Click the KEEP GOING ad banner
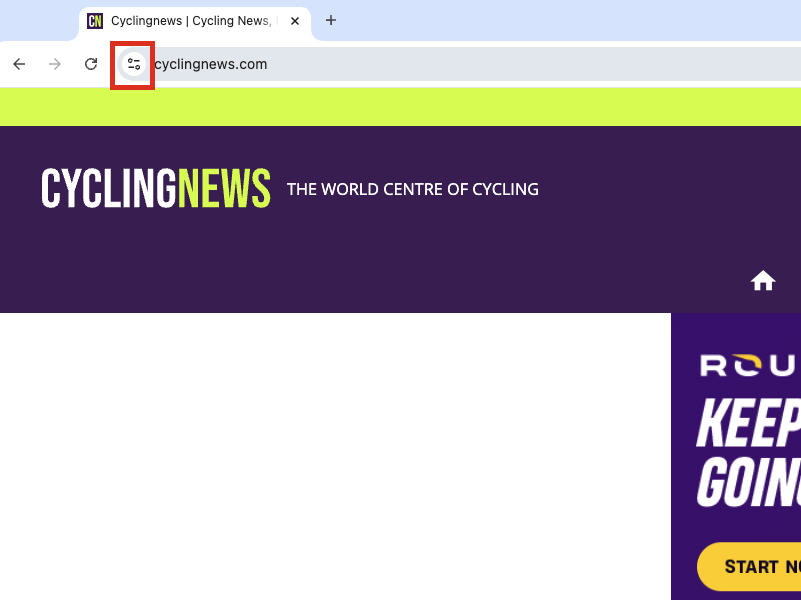Image resolution: width=801 pixels, height=600 pixels. pyautogui.click(x=736, y=456)
